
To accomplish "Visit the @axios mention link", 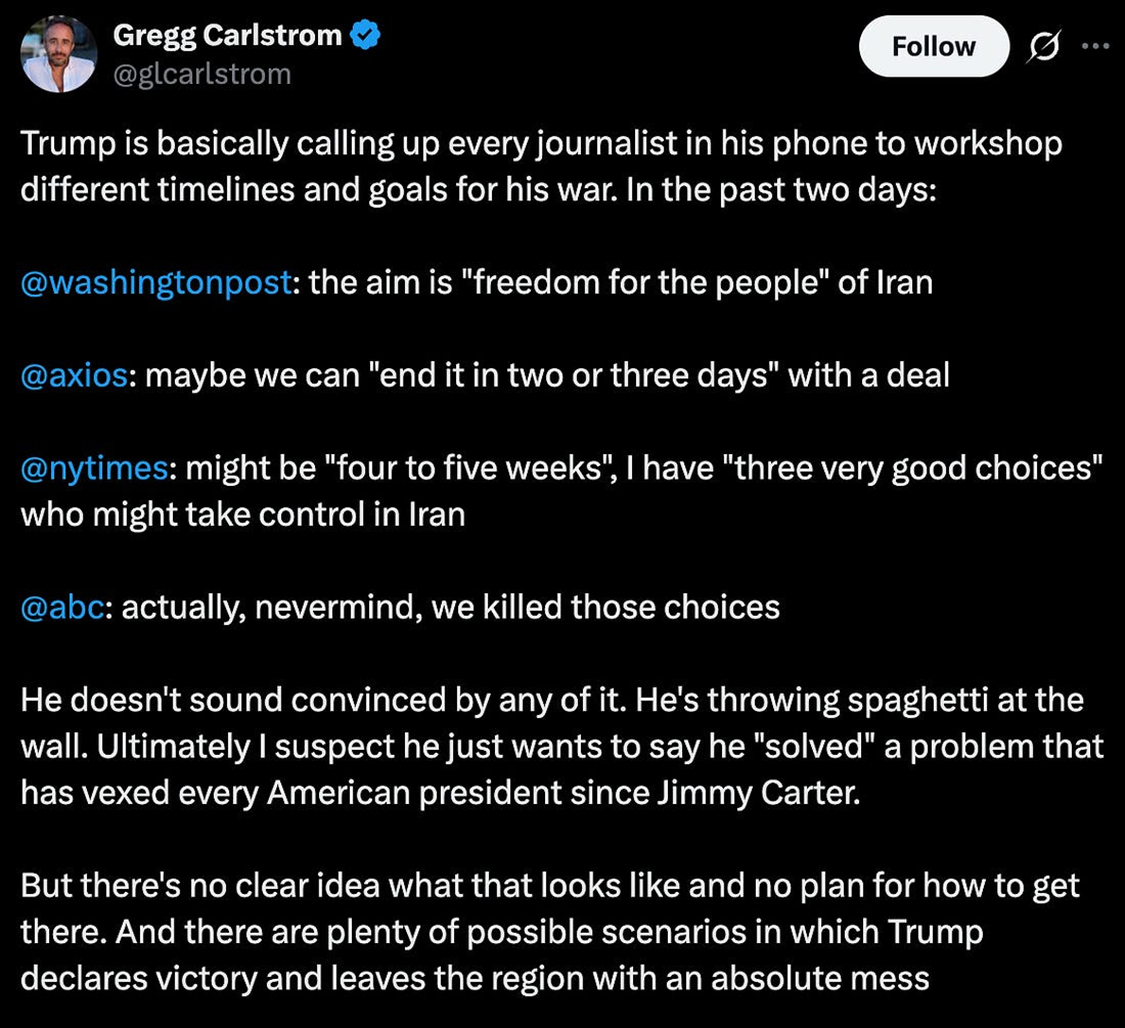I will pos(74,375).
